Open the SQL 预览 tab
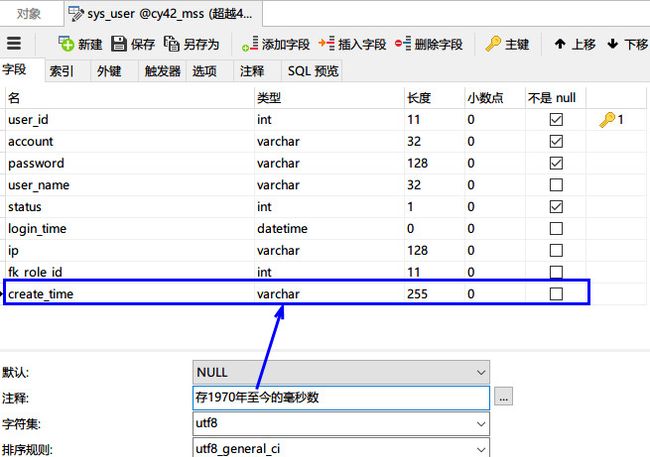This screenshot has width=650, height=457. (x=313, y=71)
